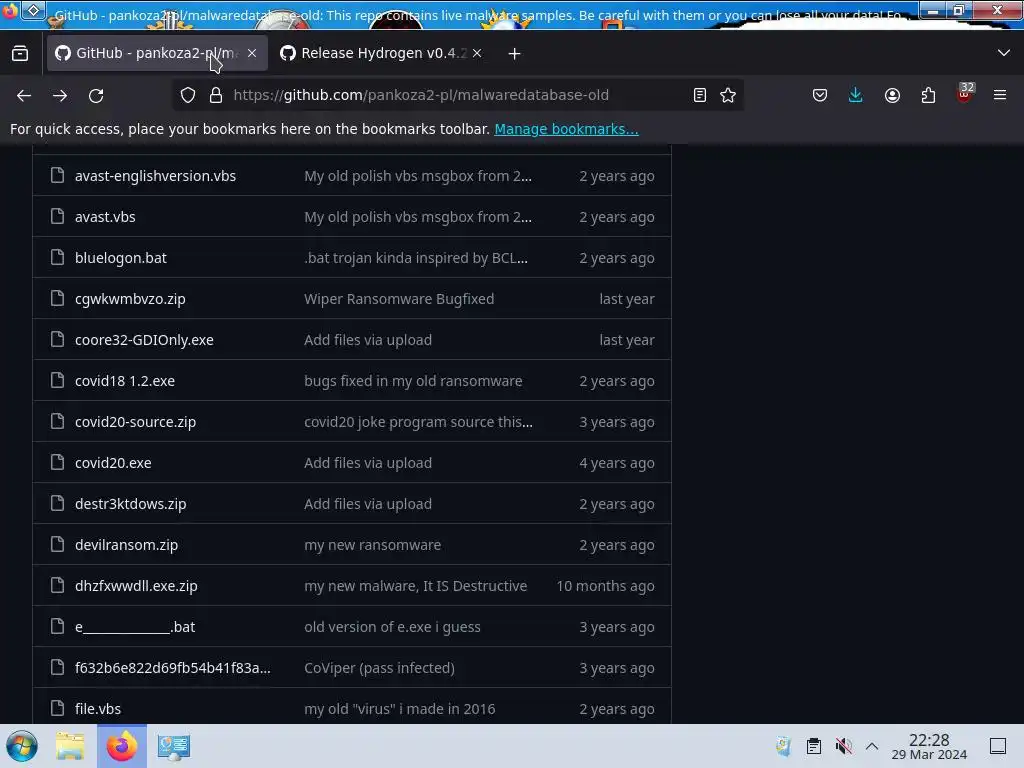Click file icon beside covid20.exe
The height and width of the screenshot is (768, 1024).
57,462
